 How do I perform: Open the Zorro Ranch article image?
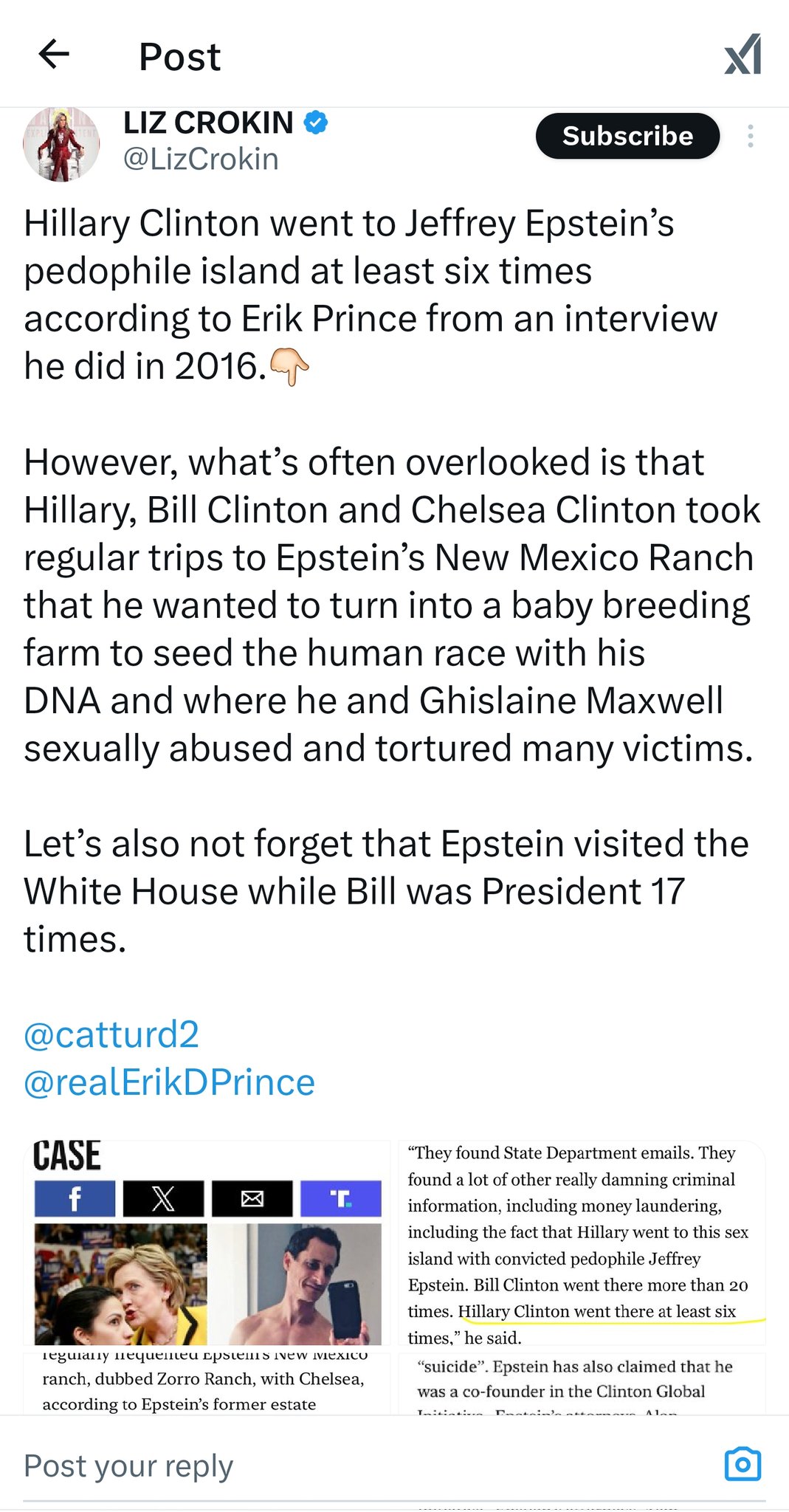click(207, 1382)
